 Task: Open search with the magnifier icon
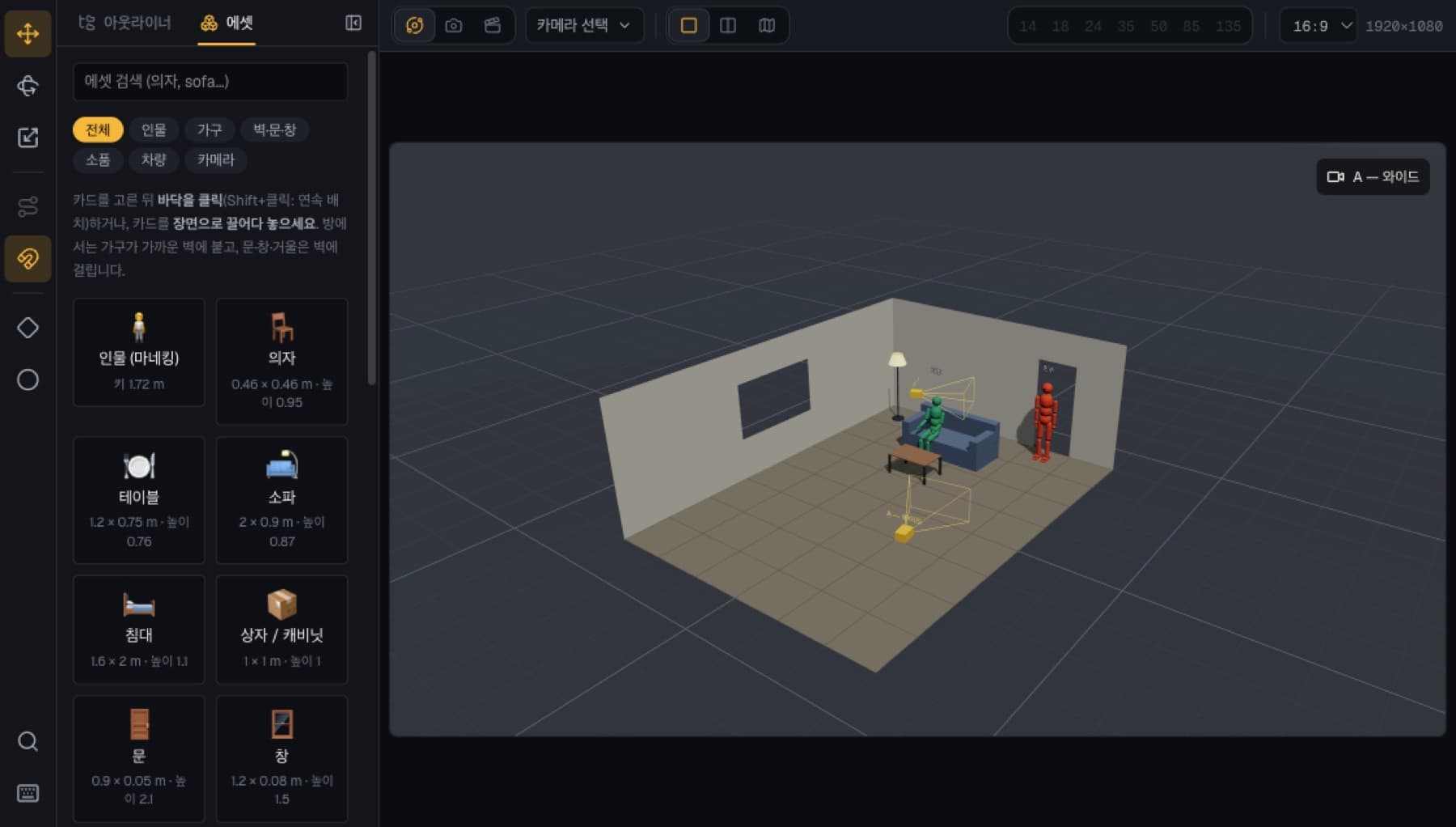(28, 741)
